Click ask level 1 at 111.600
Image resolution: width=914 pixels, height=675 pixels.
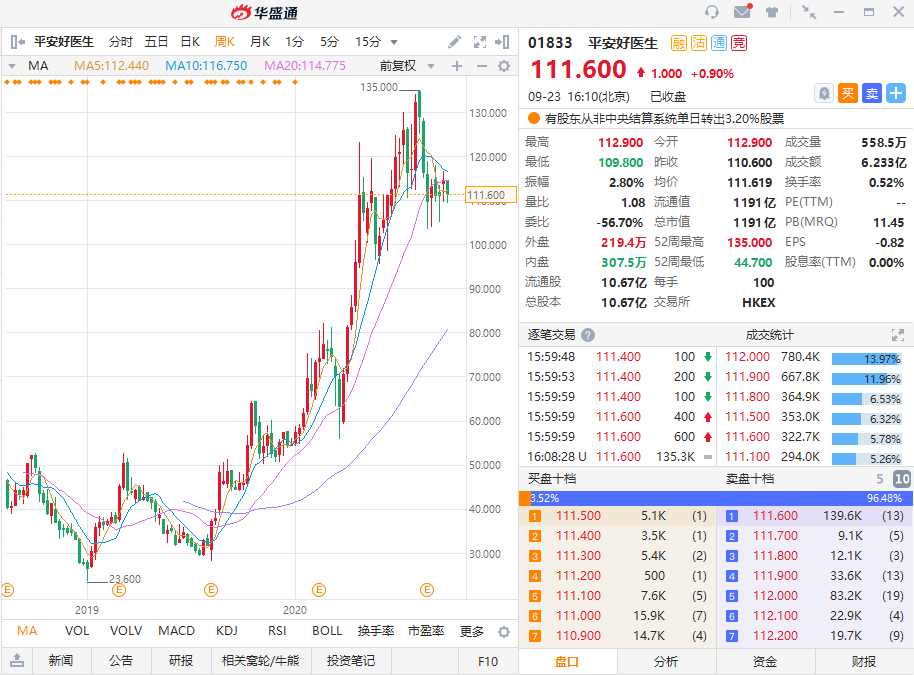[815, 516]
